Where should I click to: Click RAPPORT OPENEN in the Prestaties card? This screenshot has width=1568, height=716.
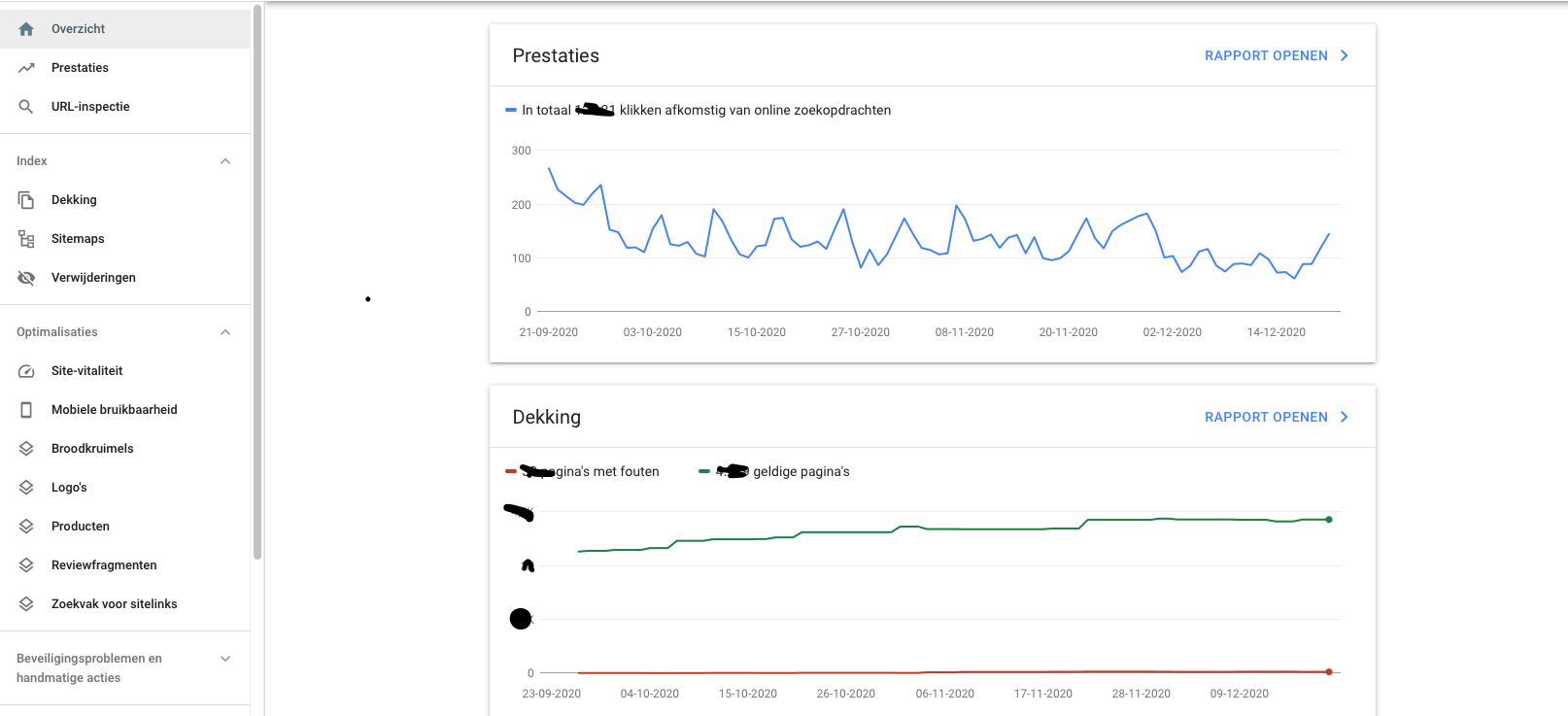tap(1266, 56)
